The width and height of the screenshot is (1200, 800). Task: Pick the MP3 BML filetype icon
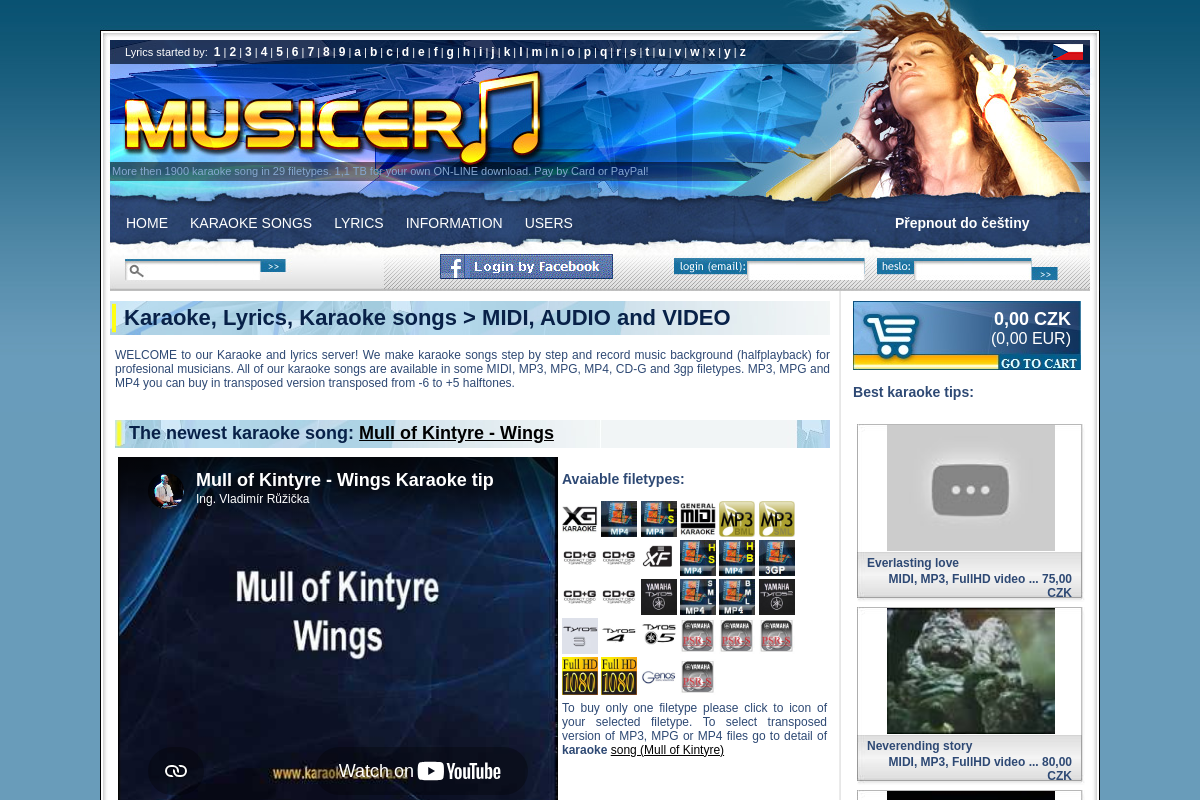tap(737, 519)
